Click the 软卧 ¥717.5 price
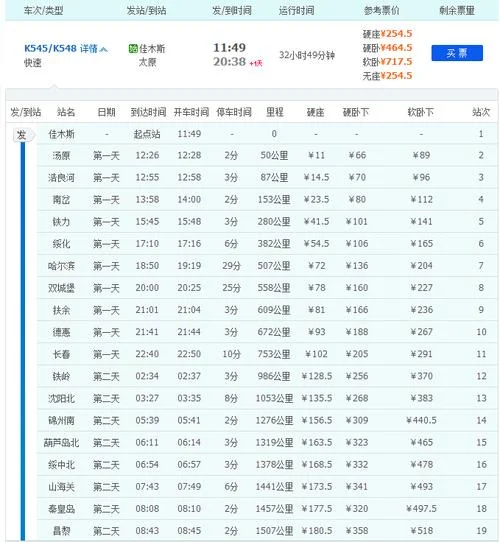Screen dimensions: 500x542 [x=387, y=62]
